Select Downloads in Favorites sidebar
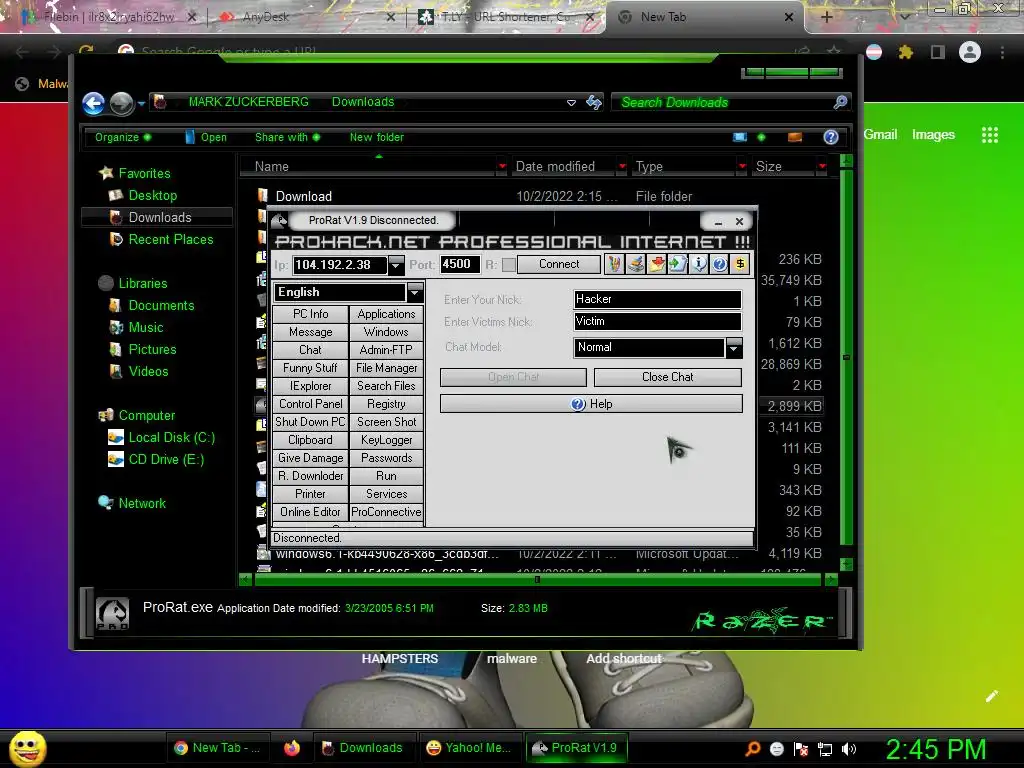The height and width of the screenshot is (768, 1024). click(157, 217)
